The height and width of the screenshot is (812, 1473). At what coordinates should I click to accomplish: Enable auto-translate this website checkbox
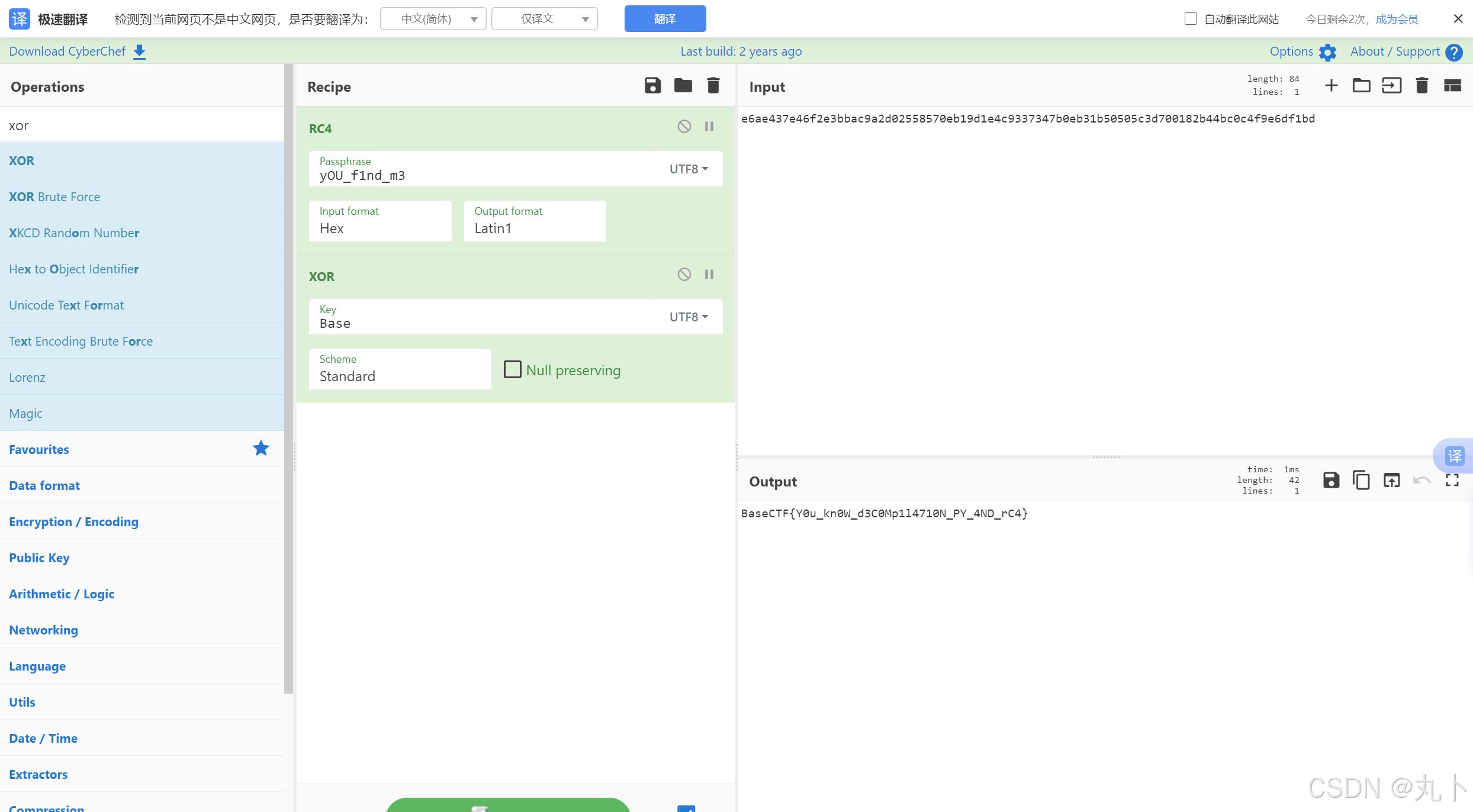click(x=1191, y=19)
